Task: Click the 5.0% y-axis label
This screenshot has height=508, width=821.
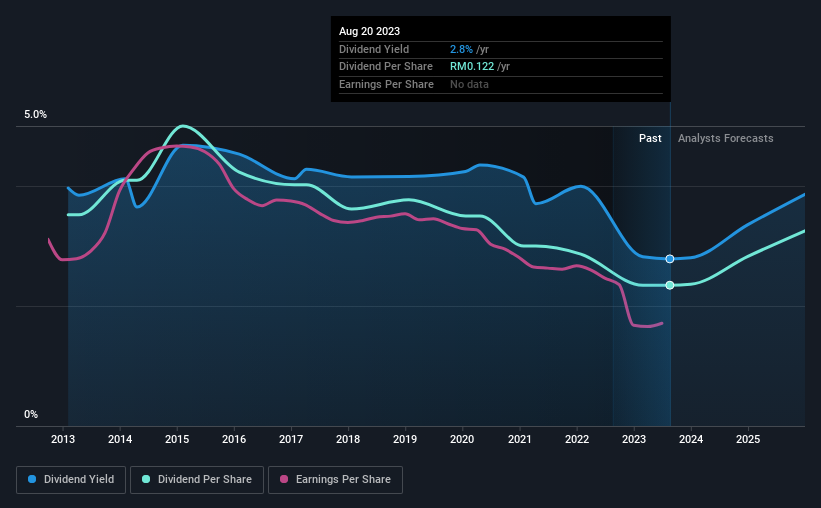Action: pyautogui.click(x=35, y=114)
